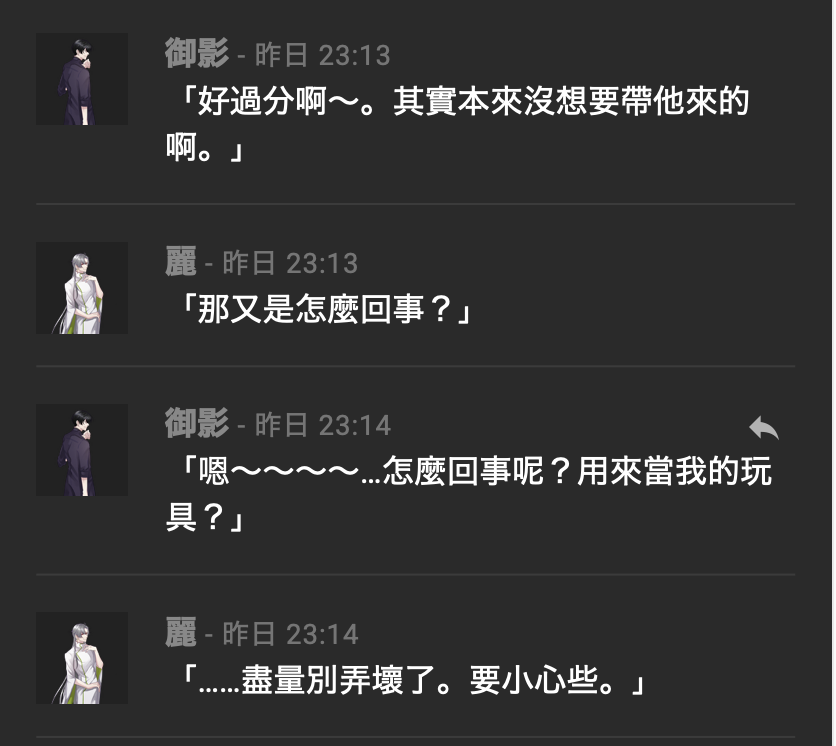The width and height of the screenshot is (836, 746).
Task: Click timestamp 昨日 23:13 next to 御影
Action: [323, 55]
